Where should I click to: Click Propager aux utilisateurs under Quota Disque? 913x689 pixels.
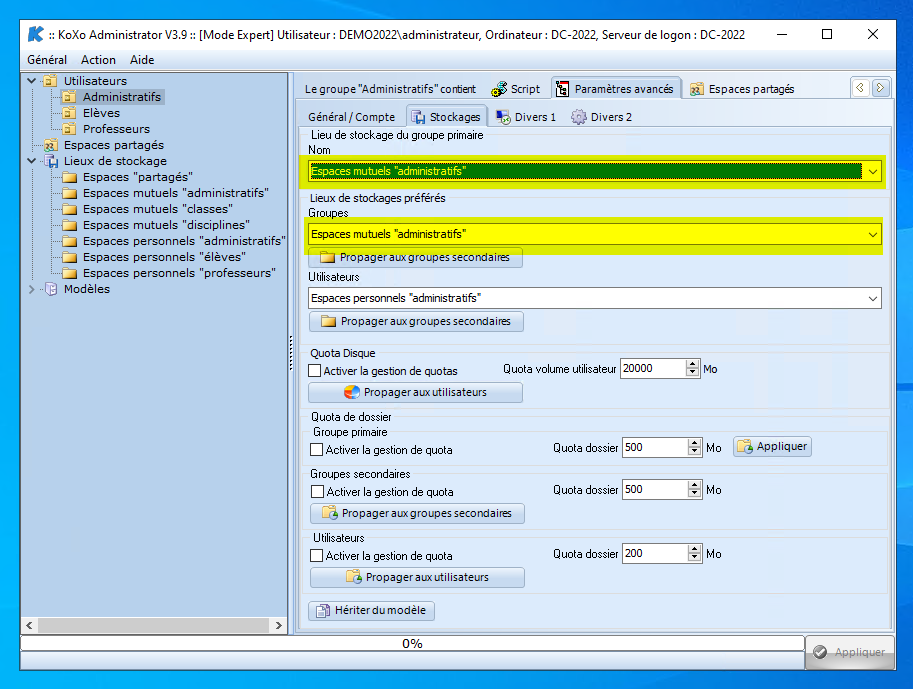415,392
